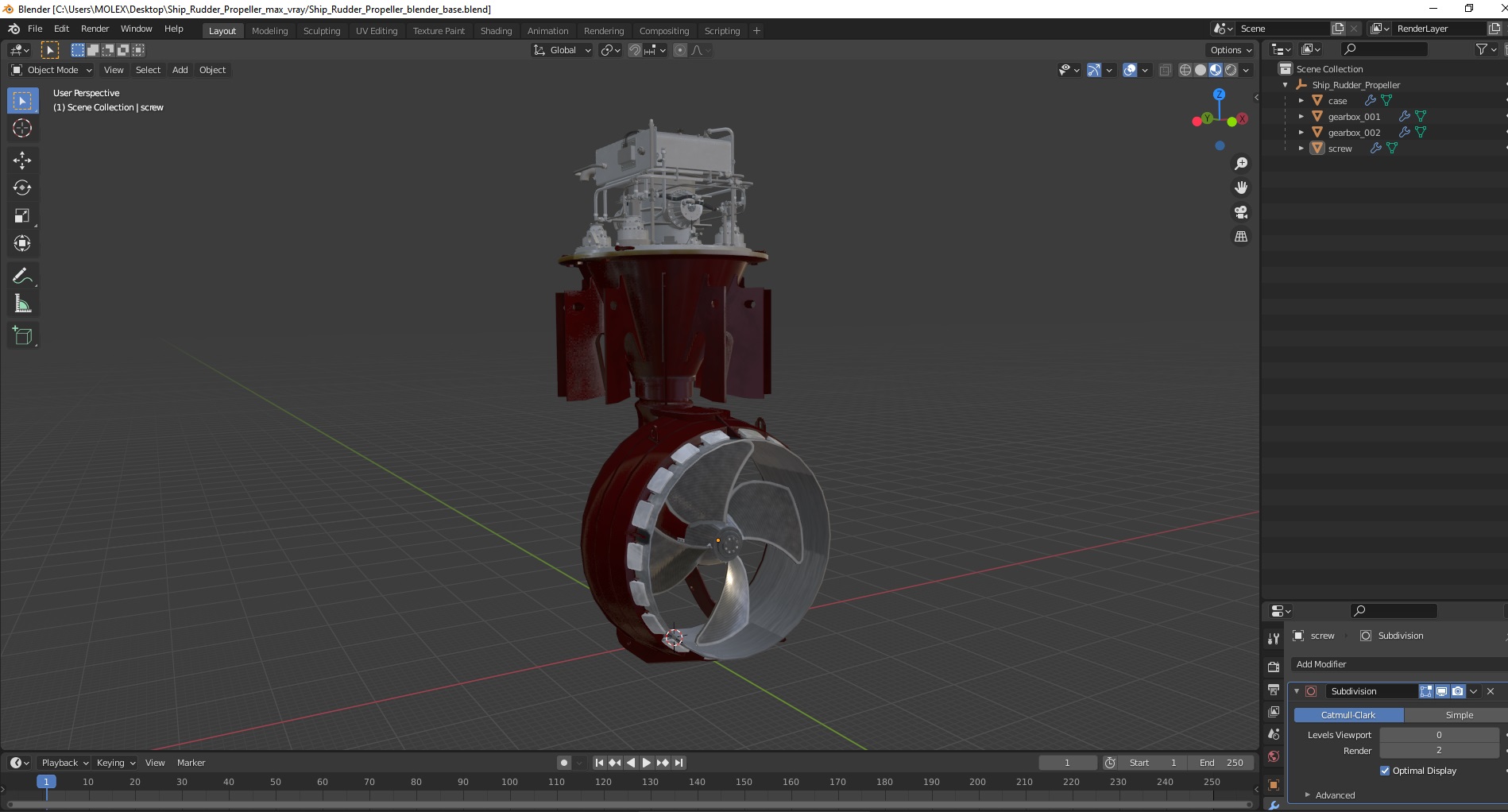This screenshot has width=1508, height=812.
Task: Activate the Move tool
Action: [22, 160]
